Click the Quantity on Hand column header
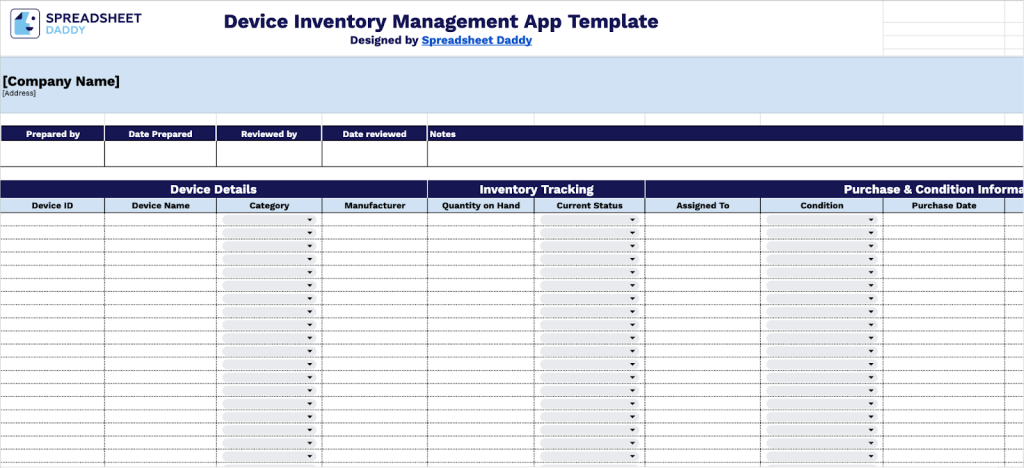1024x468 pixels. click(x=480, y=206)
